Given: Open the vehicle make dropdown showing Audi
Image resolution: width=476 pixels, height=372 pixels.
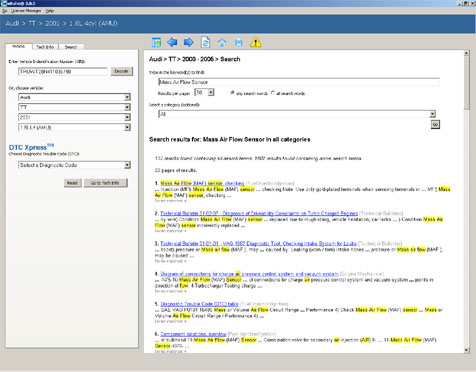Looking at the screenshot, I should (74, 97).
